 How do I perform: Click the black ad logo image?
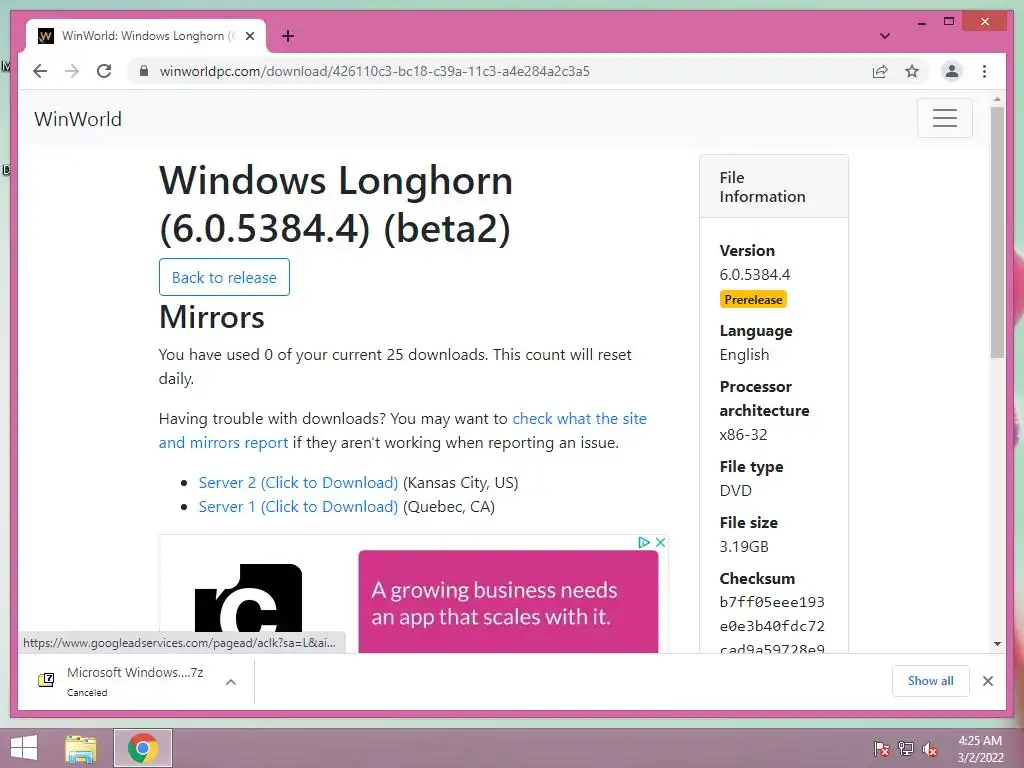point(248,600)
